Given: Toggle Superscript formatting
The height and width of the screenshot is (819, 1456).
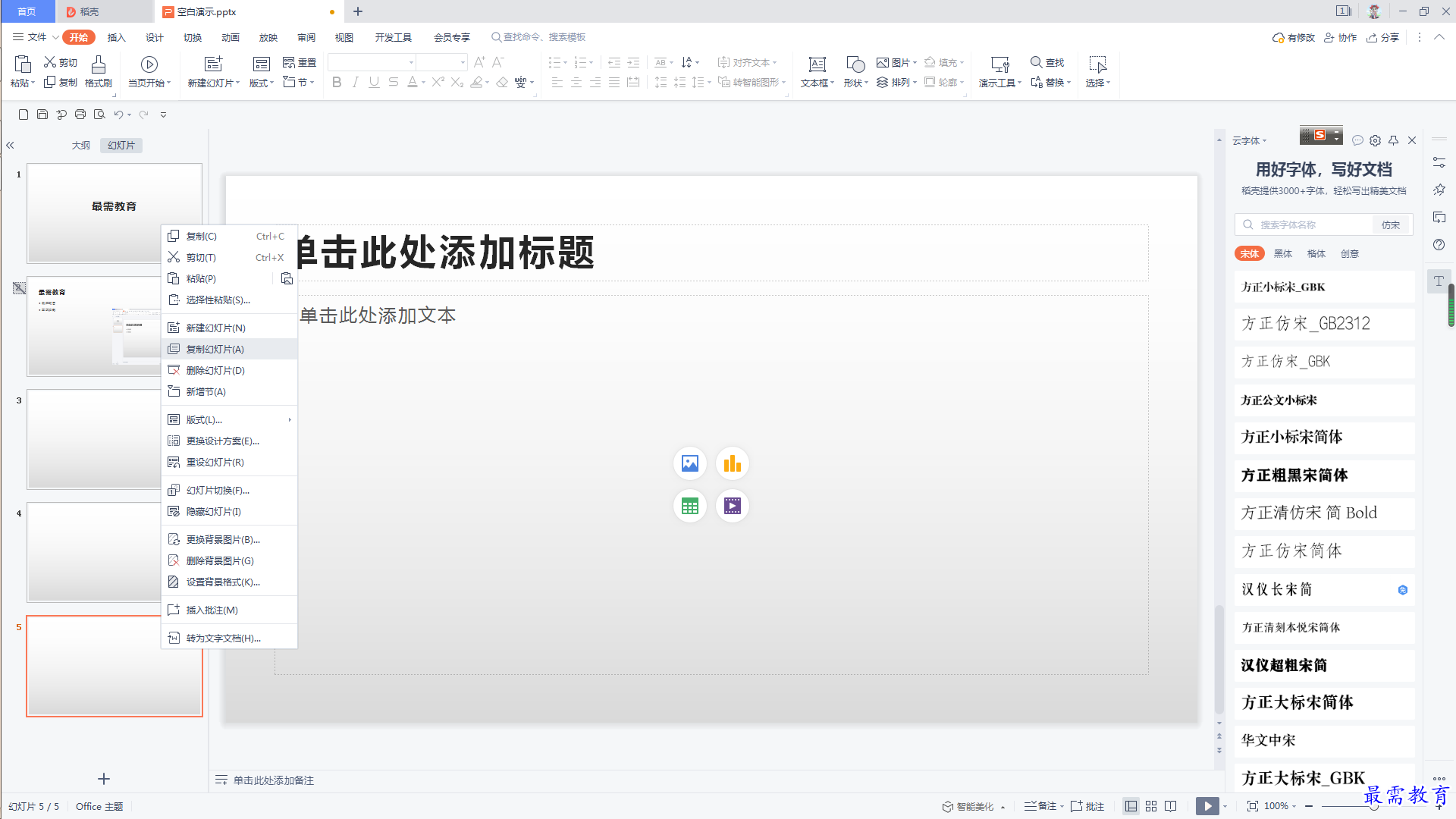Looking at the screenshot, I should pos(438,82).
